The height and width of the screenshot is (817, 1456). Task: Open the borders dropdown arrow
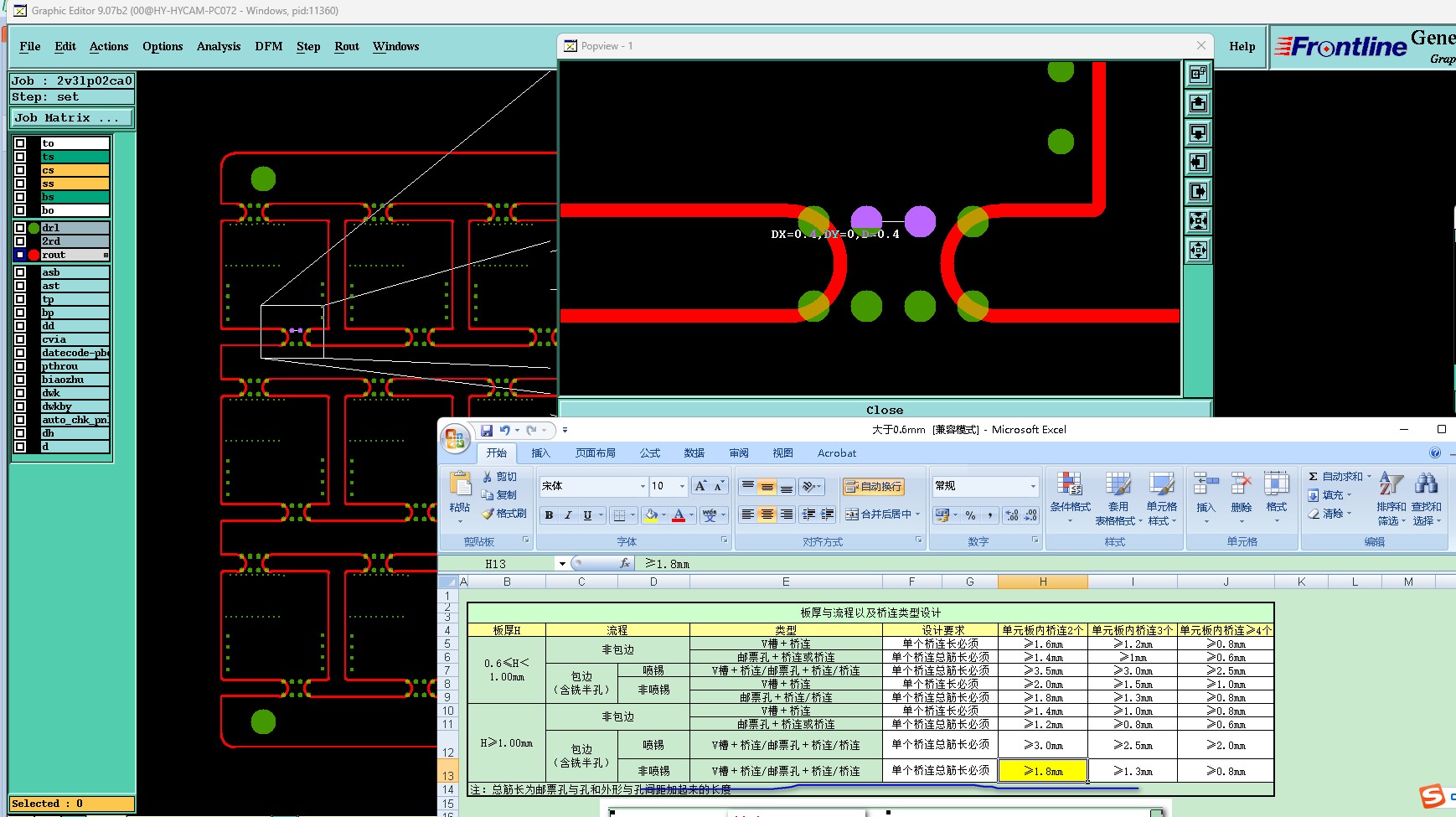[632, 515]
